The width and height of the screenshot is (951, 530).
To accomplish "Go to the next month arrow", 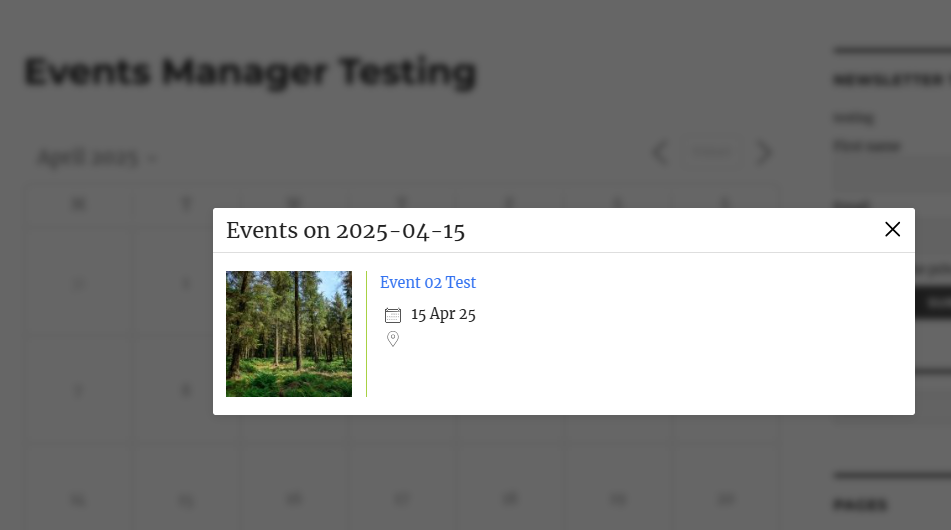I will click(765, 153).
